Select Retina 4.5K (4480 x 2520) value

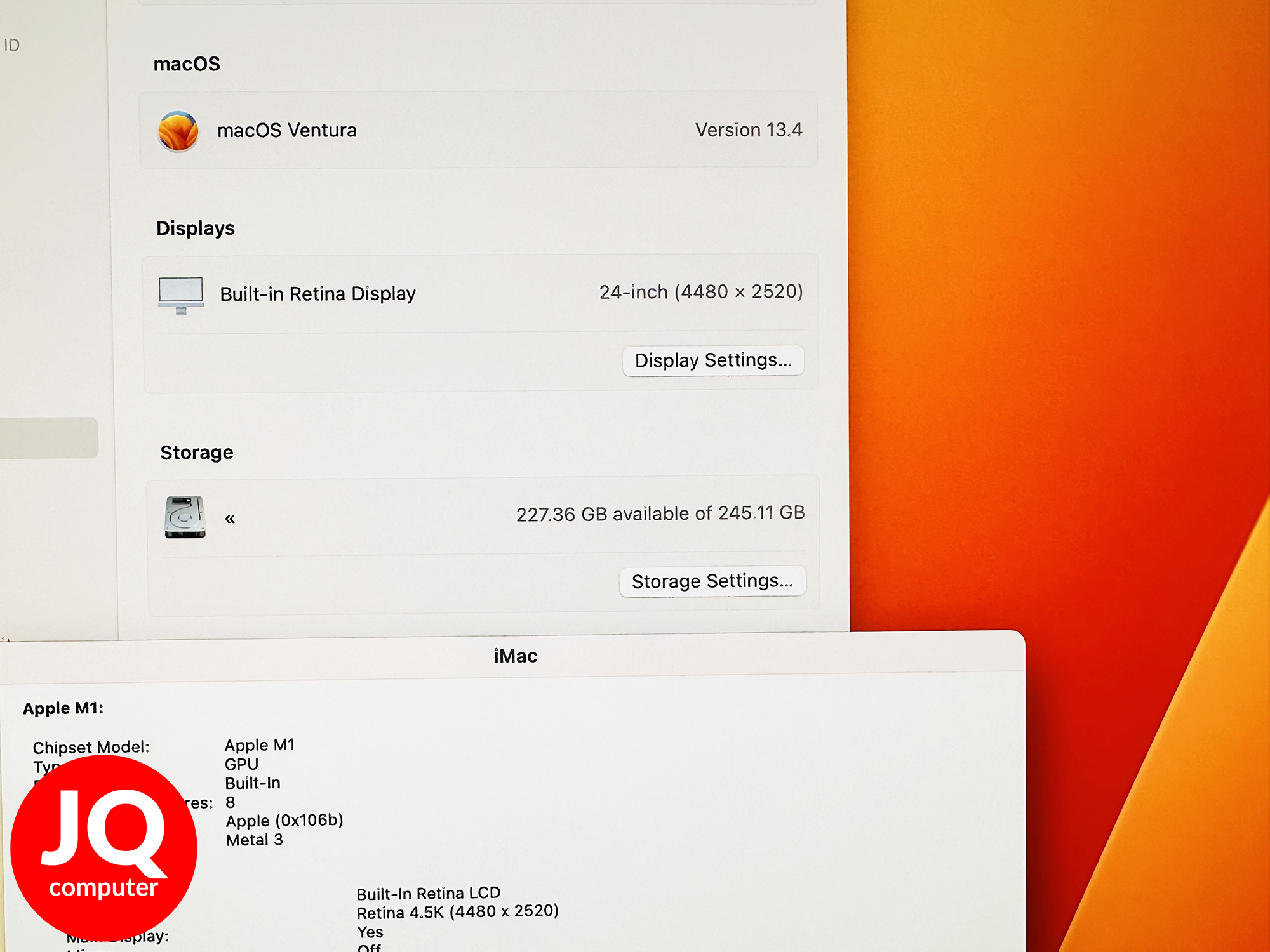click(458, 912)
